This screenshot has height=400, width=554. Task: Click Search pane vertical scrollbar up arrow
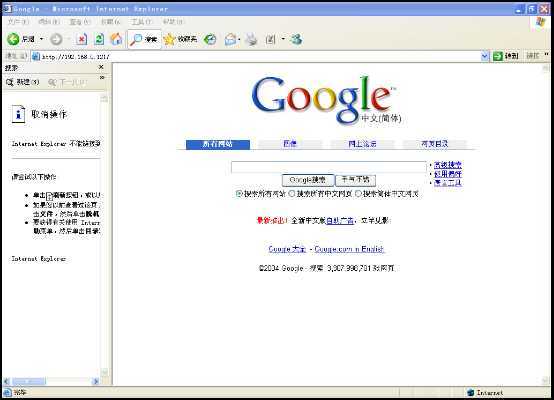click(x=104, y=99)
